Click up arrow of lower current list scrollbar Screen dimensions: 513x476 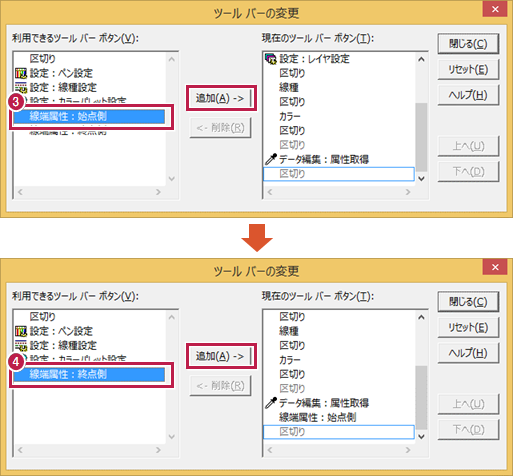(421, 317)
